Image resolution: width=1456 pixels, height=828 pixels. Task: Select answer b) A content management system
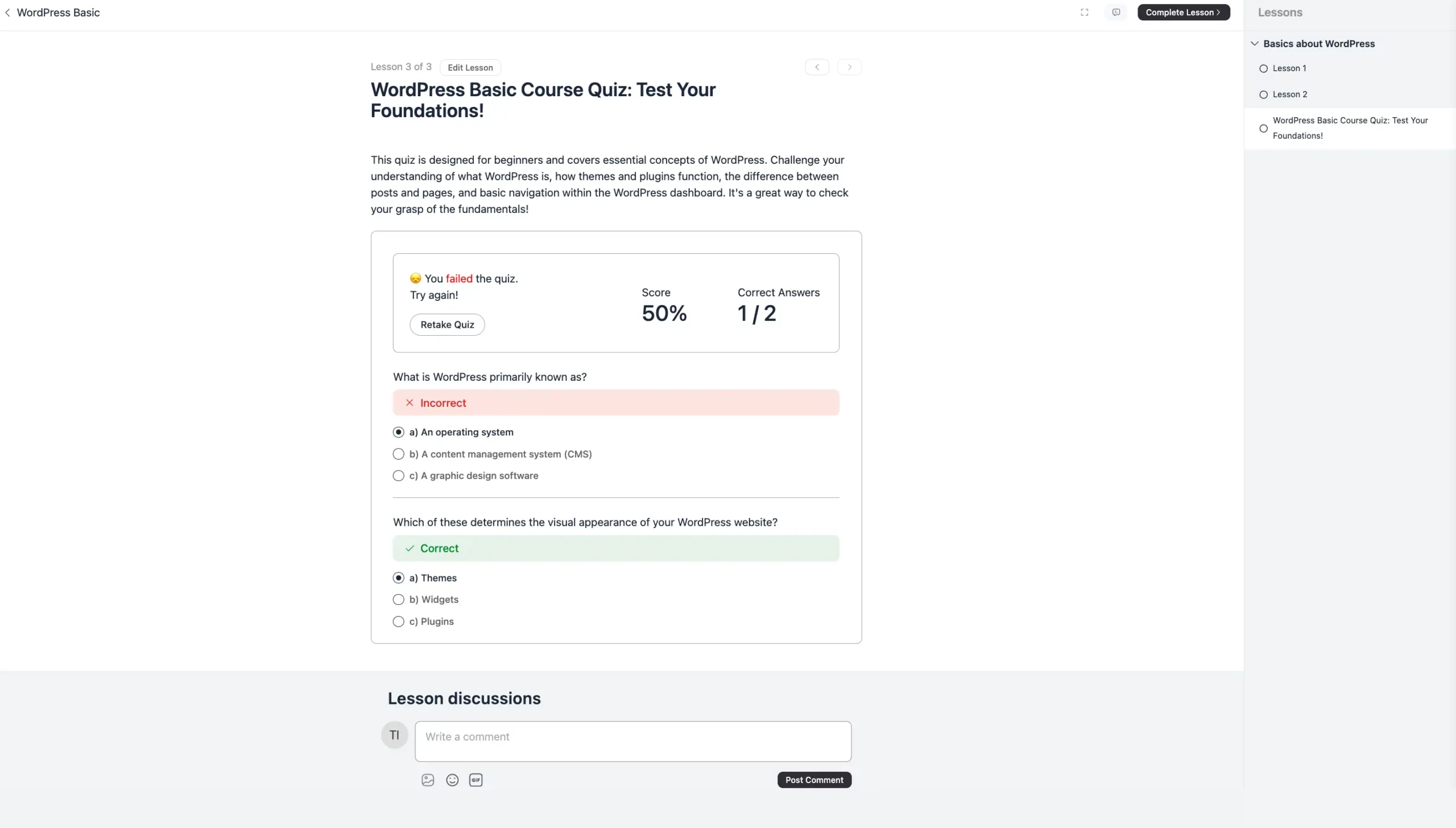(x=493, y=454)
